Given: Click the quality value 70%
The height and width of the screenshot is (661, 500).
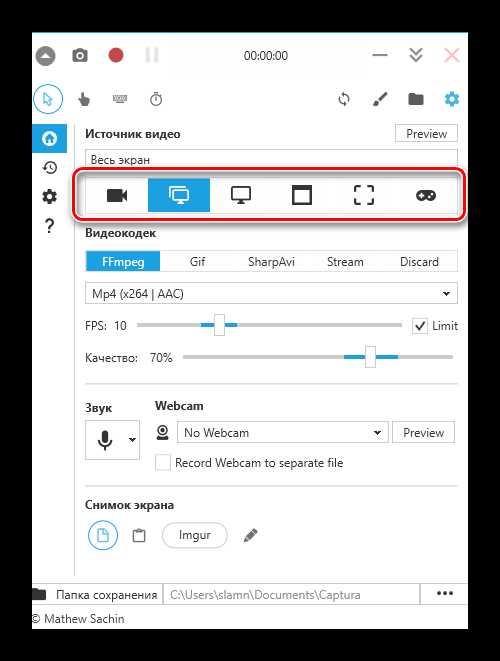Looking at the screenshot, I should coord(161,357).
